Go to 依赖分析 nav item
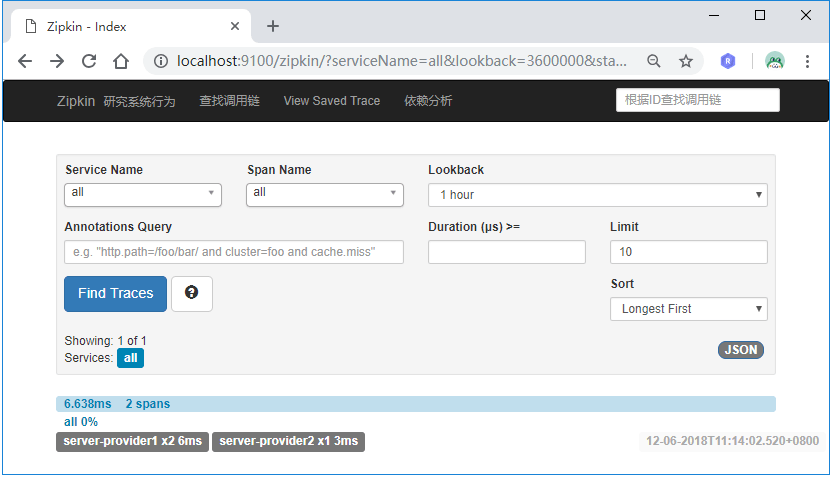 coord(428,101)
